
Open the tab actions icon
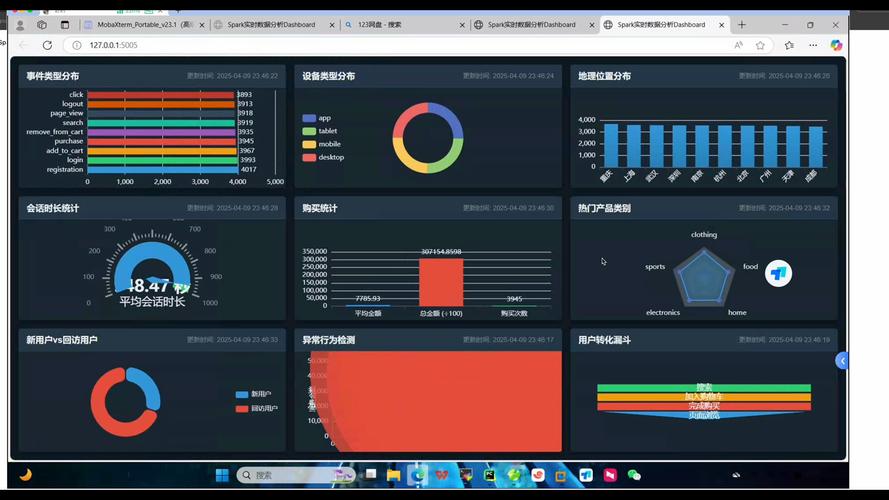pyautogui.click(x=65, y=25)
